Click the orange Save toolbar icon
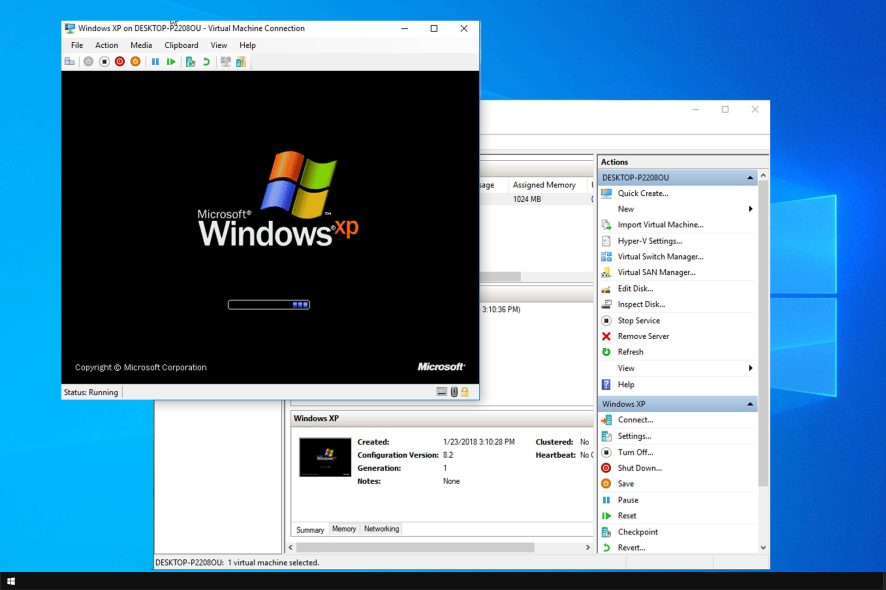 (136, 62)
